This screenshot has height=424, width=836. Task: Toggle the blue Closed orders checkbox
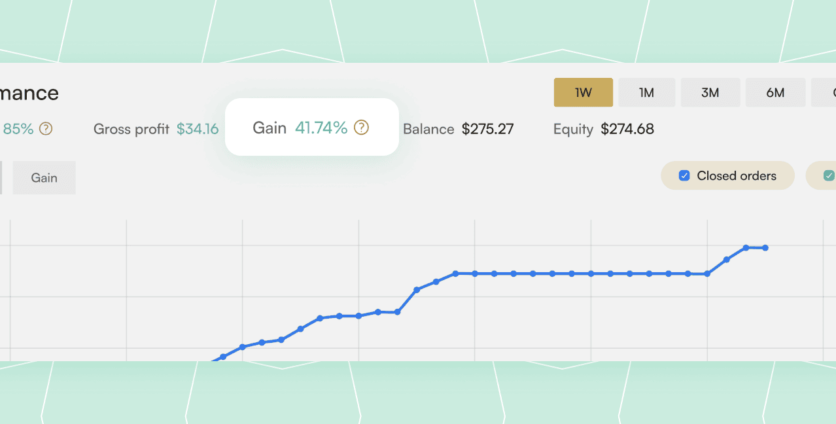coord(684,176)
